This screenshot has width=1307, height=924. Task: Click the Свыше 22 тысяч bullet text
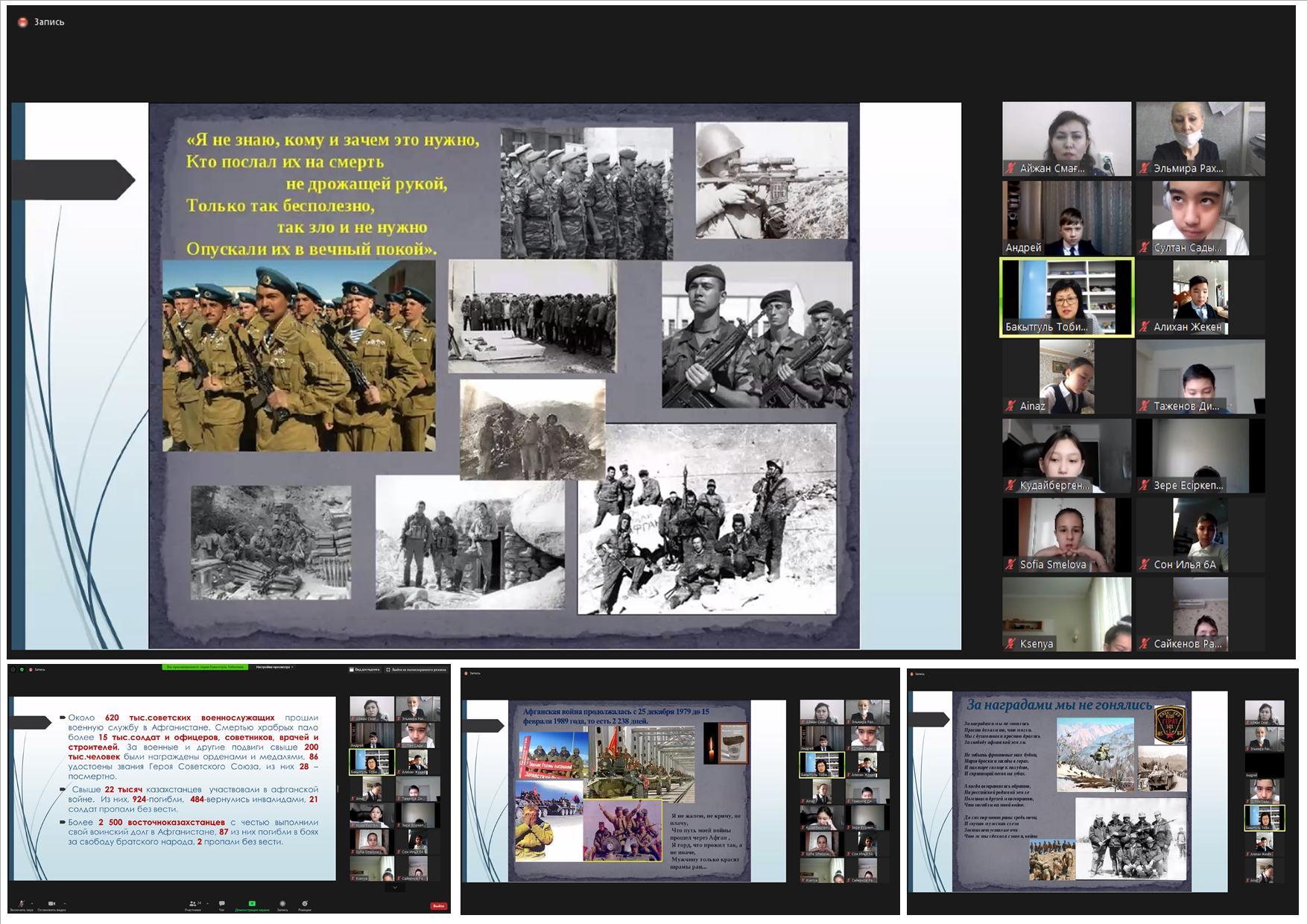[192, 799]
